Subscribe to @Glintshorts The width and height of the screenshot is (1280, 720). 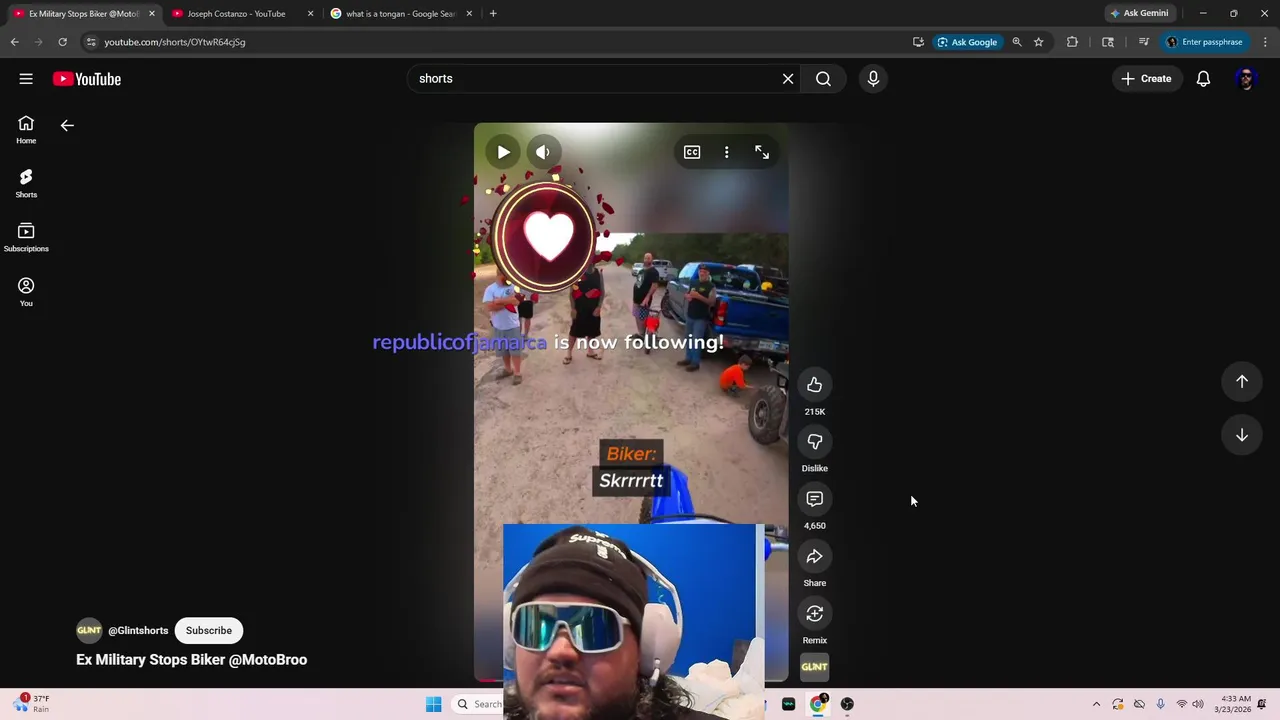tap(209, 630)
